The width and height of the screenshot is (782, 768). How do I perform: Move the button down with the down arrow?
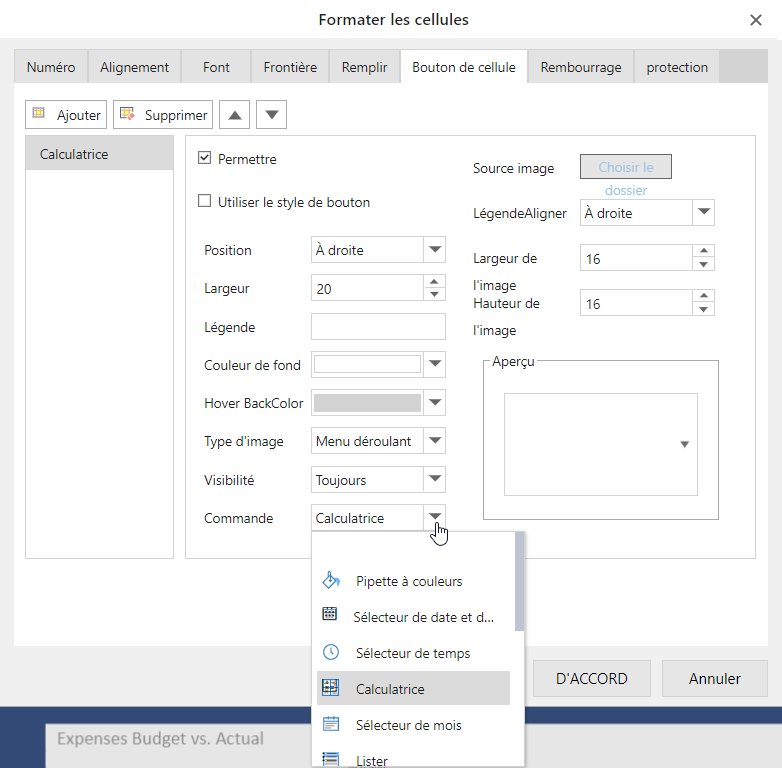point(272,115)
